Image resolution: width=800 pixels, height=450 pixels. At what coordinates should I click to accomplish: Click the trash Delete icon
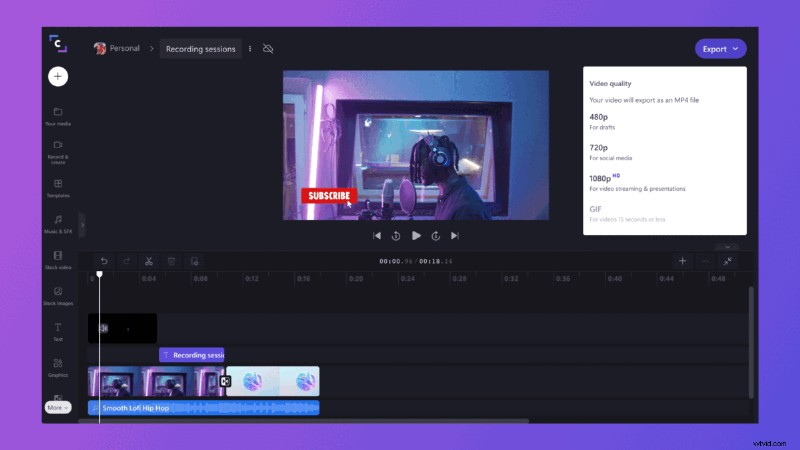pos(171,261)
